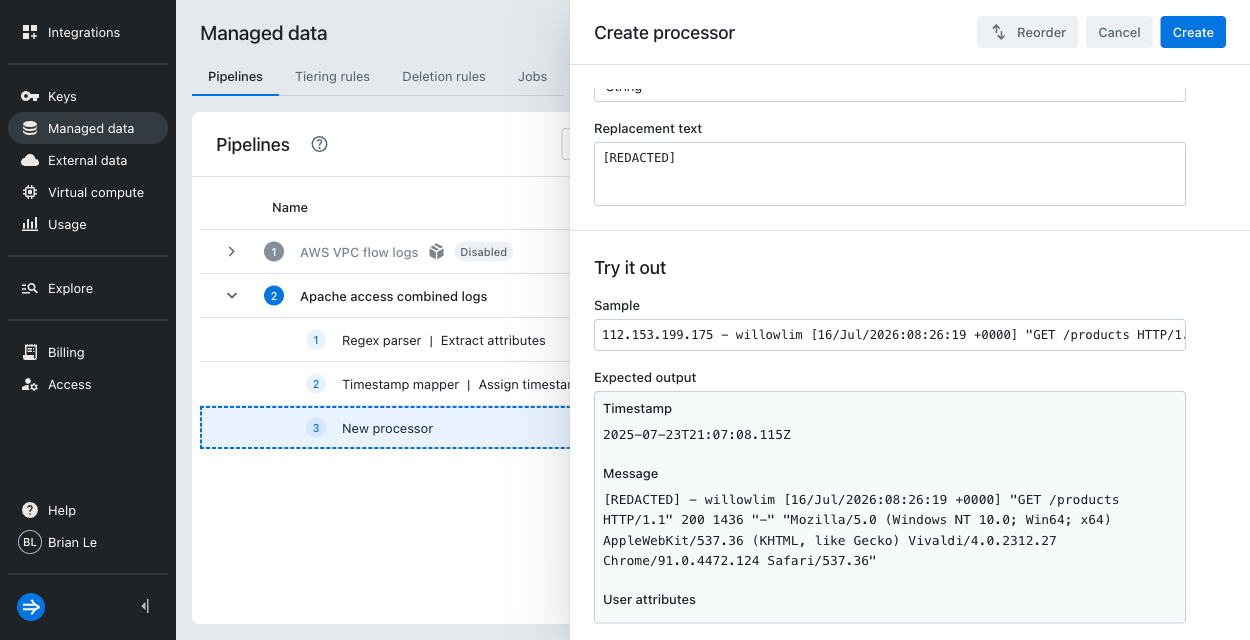Open Explore in the sidebar

click(x=88, y=288)
